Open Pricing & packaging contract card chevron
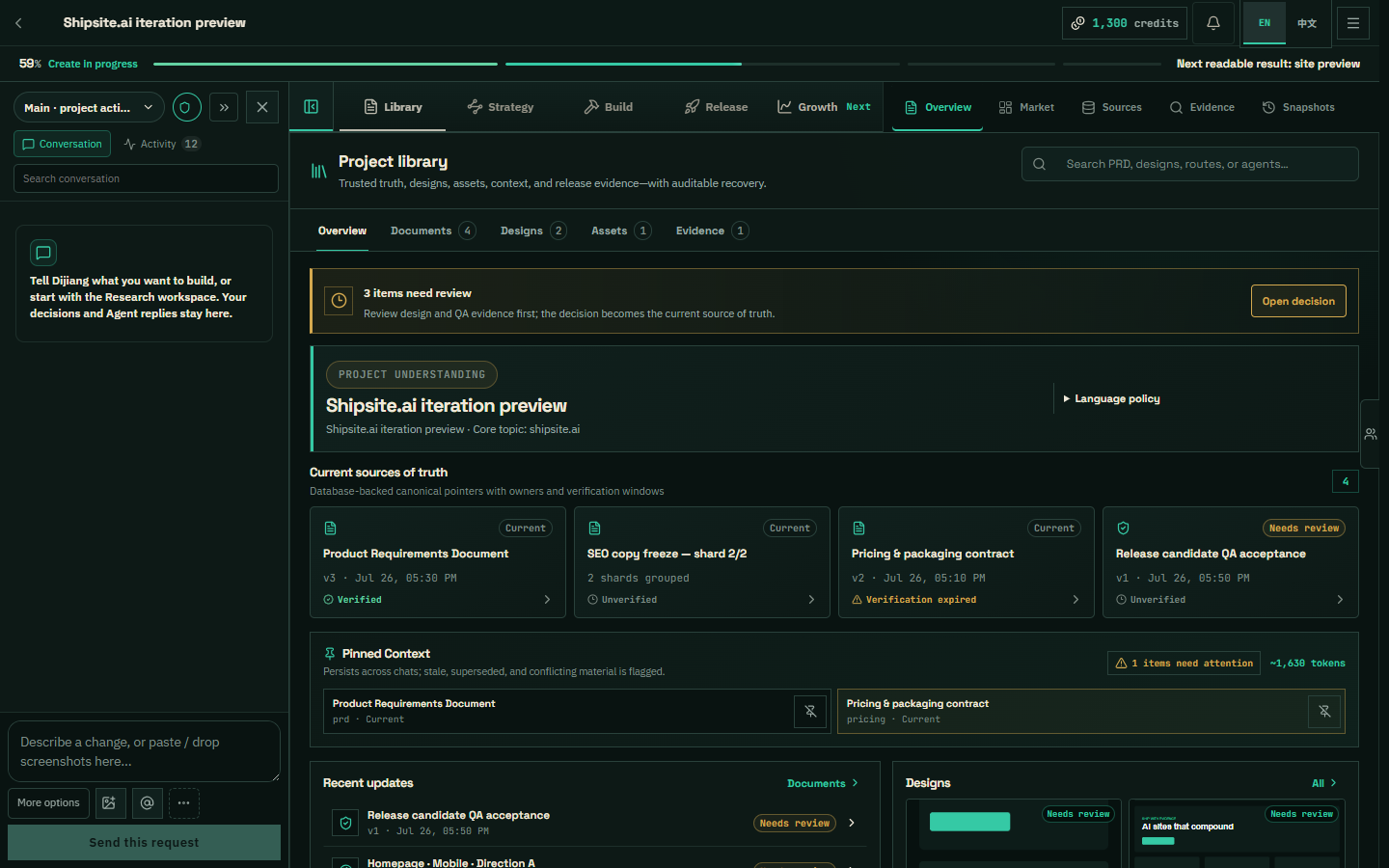 point(1076,600)
